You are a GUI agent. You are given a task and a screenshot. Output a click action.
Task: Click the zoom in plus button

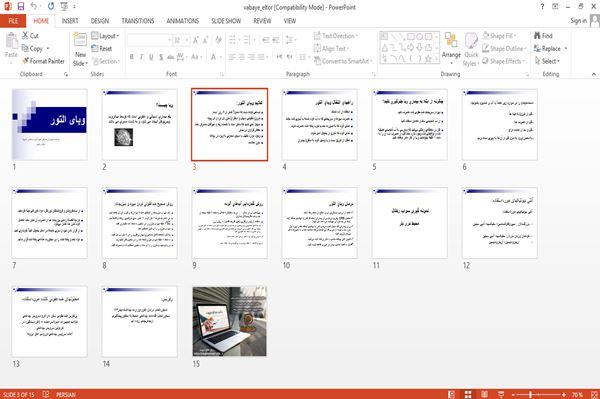[x=564, y=394]
